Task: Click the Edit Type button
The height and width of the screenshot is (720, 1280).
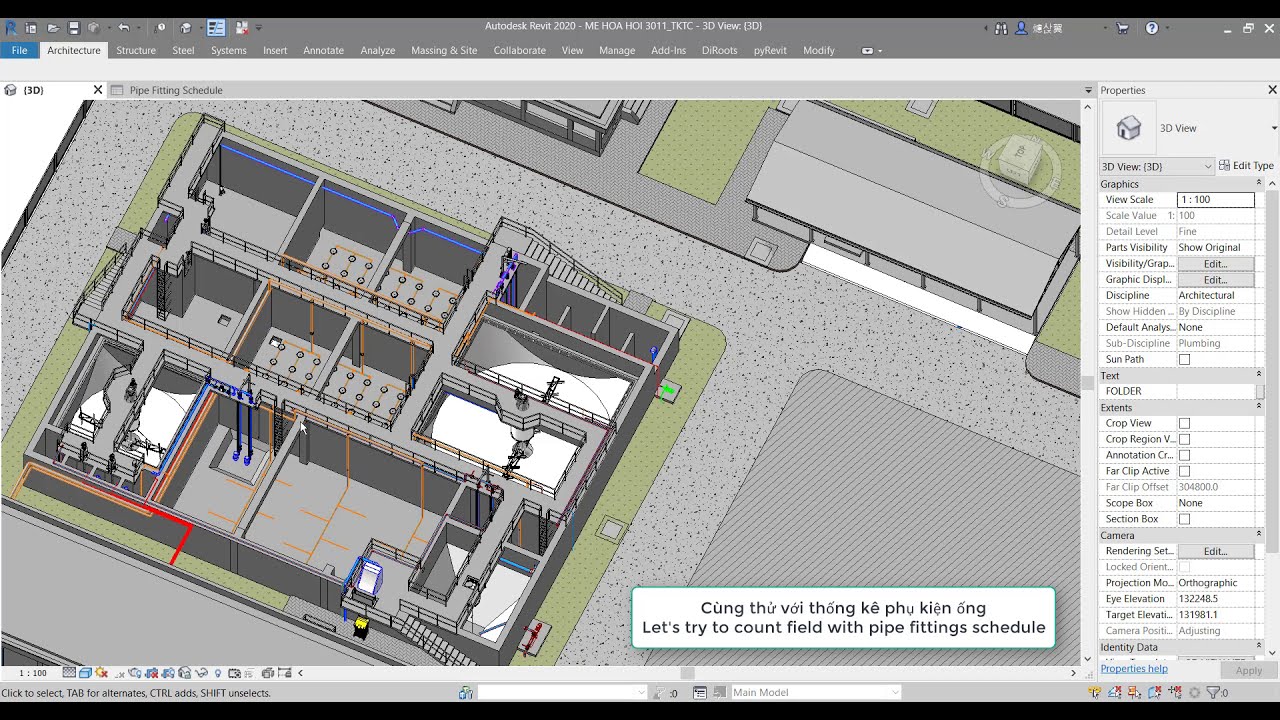Action: pyautogui.click(x=1246, y=166)
